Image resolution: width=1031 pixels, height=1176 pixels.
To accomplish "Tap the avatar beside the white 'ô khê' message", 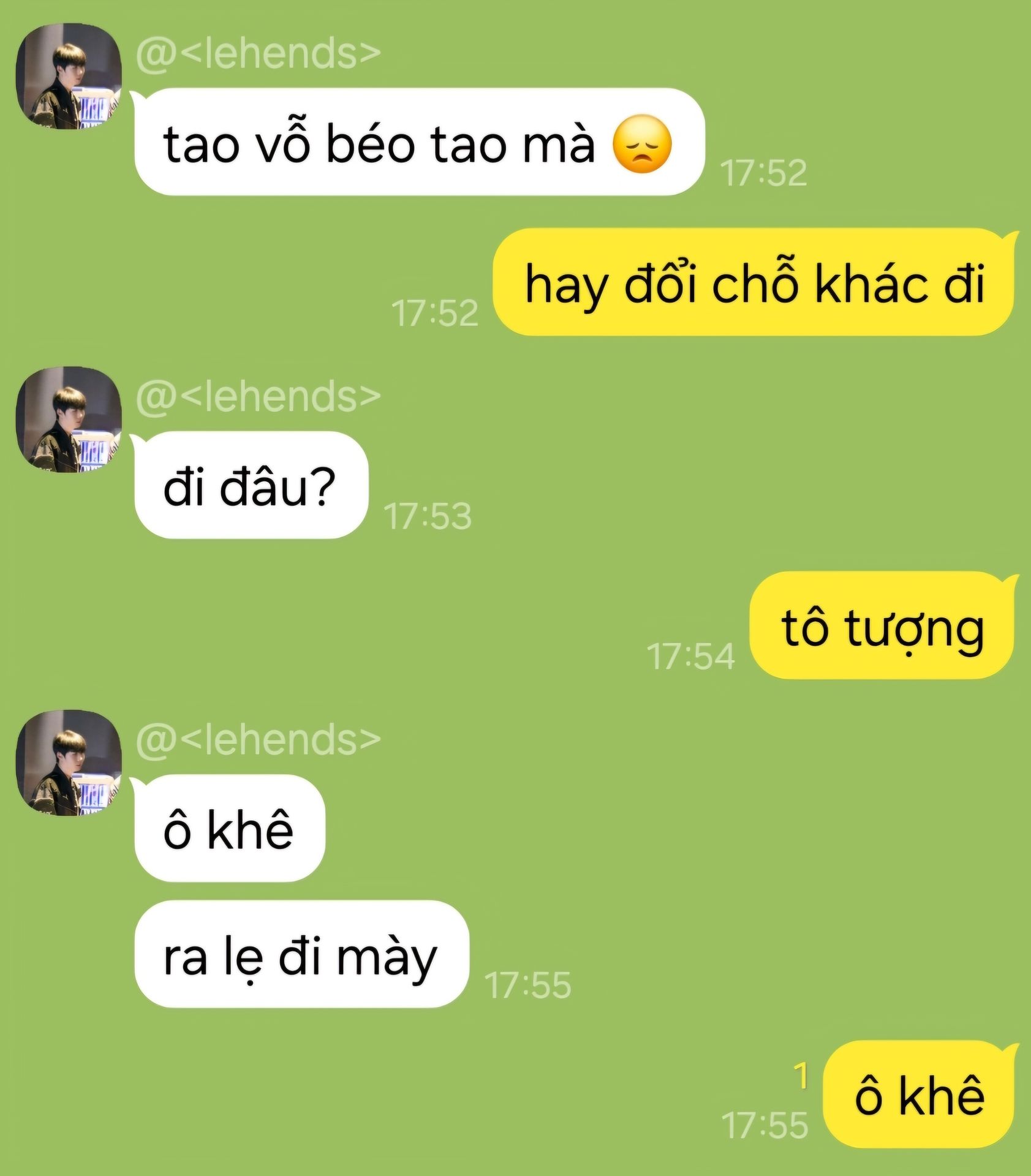I will [68, 763].
